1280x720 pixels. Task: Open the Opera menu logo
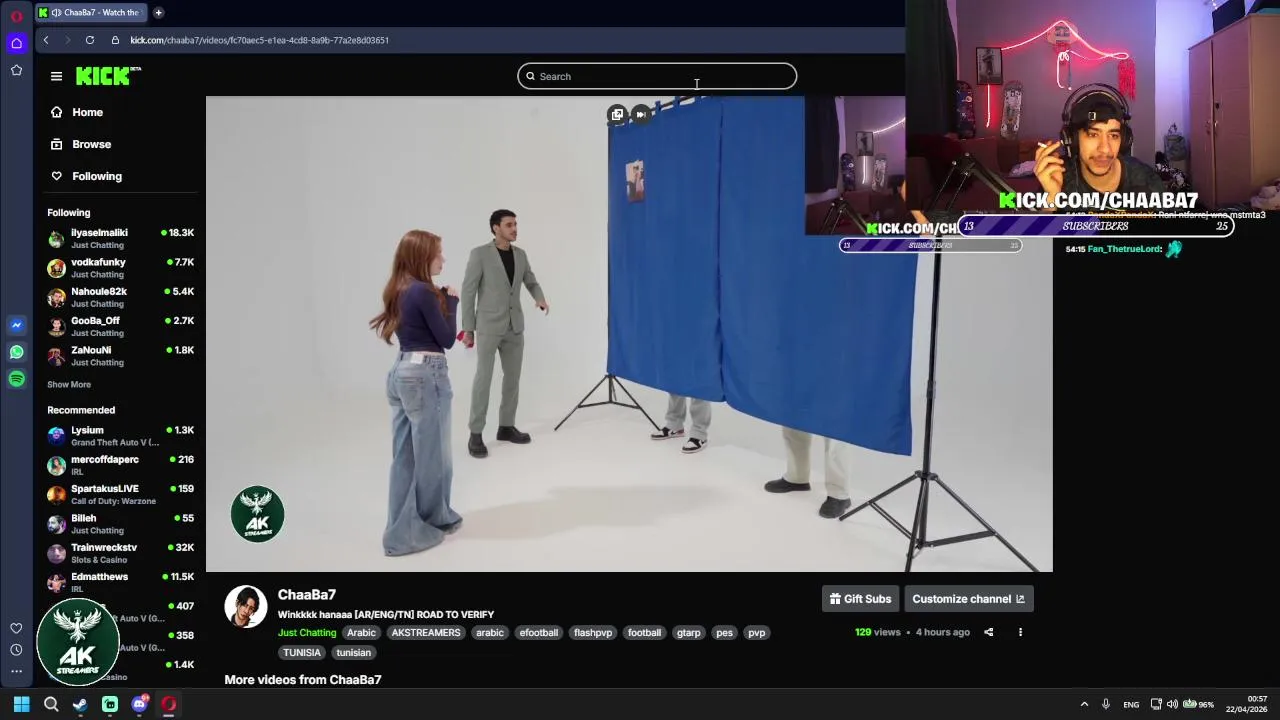[16, 16]
